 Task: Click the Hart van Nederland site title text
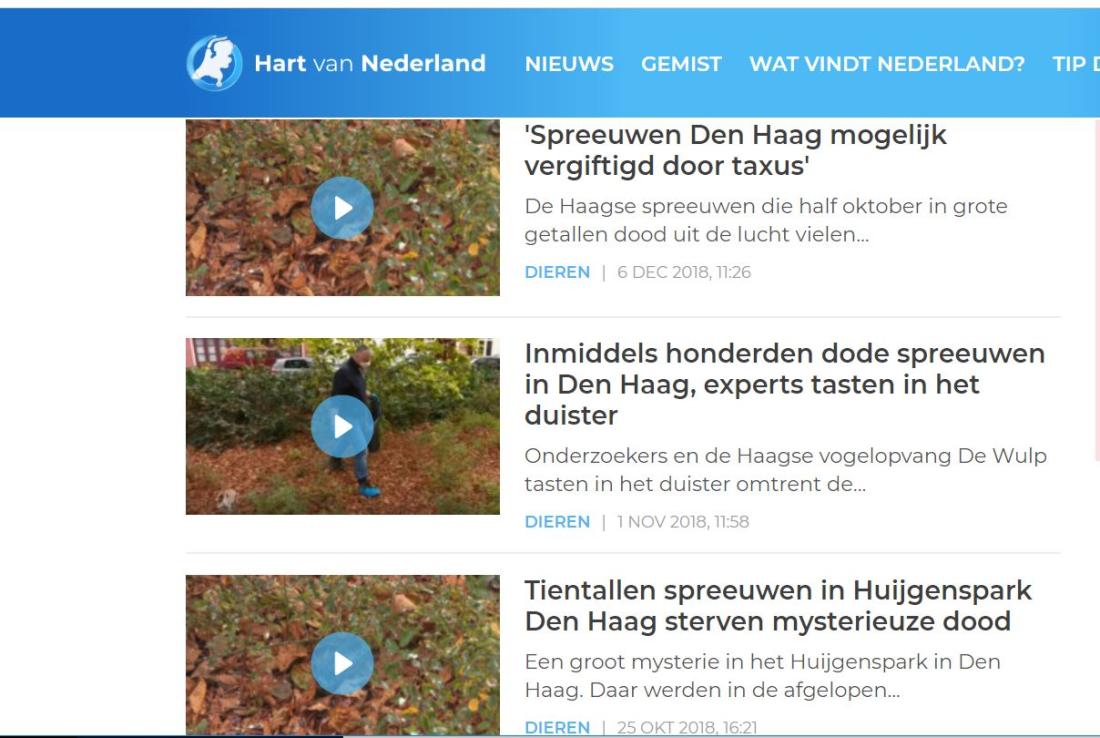tap(370, 63)
